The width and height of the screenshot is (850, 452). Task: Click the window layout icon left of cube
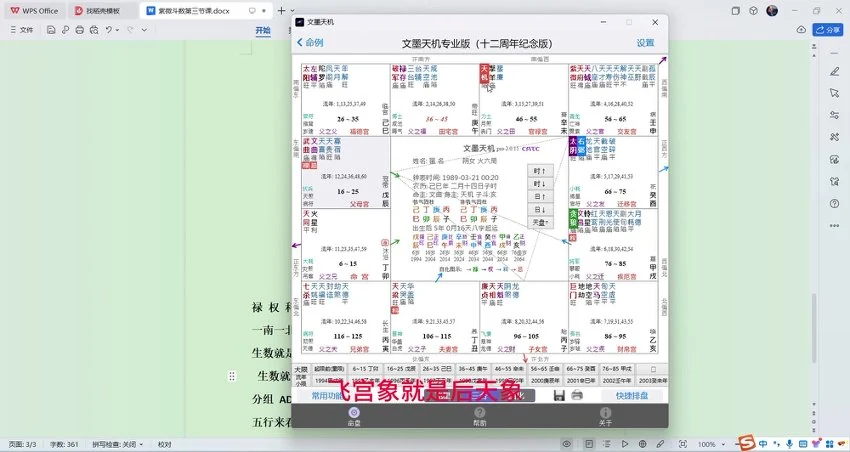point(736,10)
